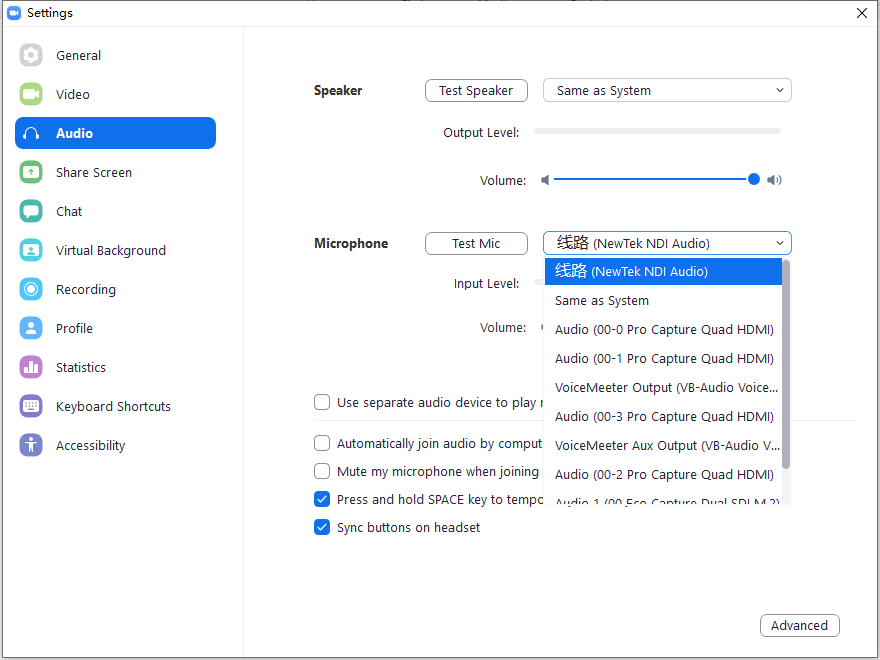Open the Speaker 'Same as System' dropdown
Viewport: 880px width, 660px height.
666,90
